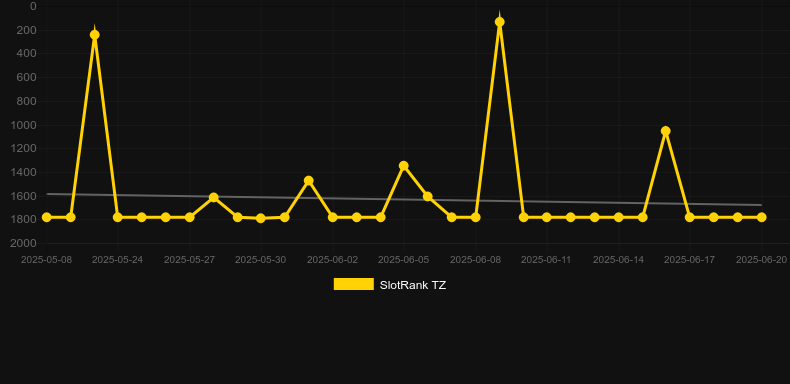Click the data point at 2025-06-02
Viewport: 790px width, 384px height.
333,217
